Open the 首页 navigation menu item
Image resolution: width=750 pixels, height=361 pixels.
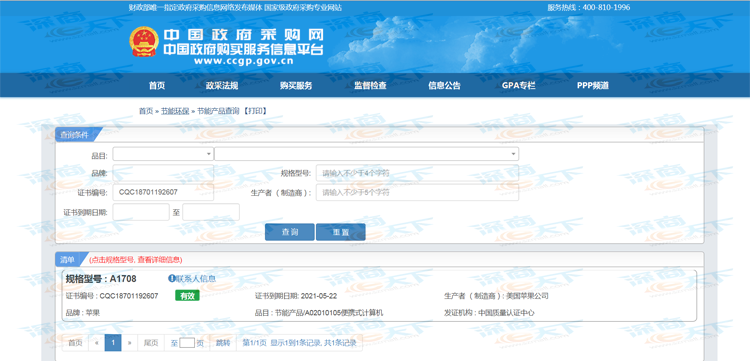point(156,86)
